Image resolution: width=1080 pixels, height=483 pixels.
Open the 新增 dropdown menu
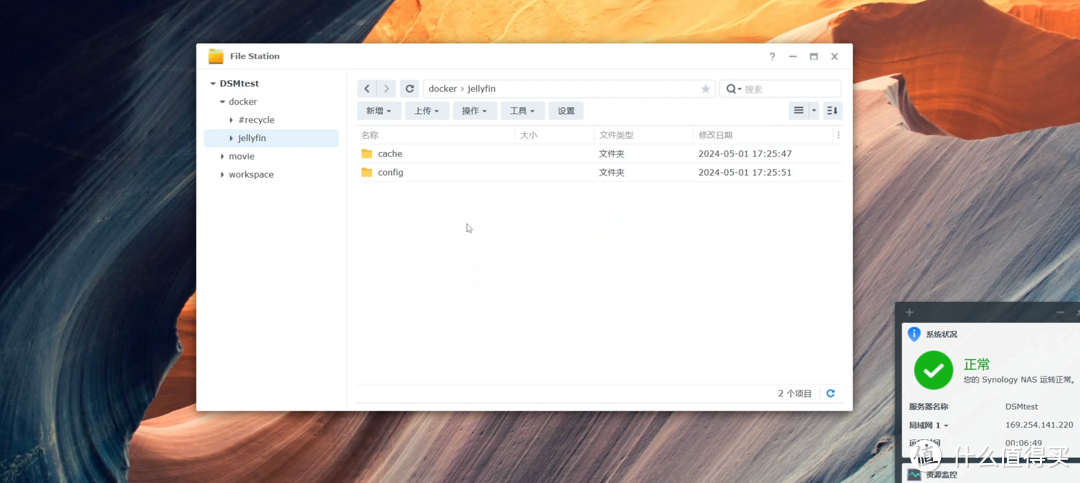coord(379,111)
